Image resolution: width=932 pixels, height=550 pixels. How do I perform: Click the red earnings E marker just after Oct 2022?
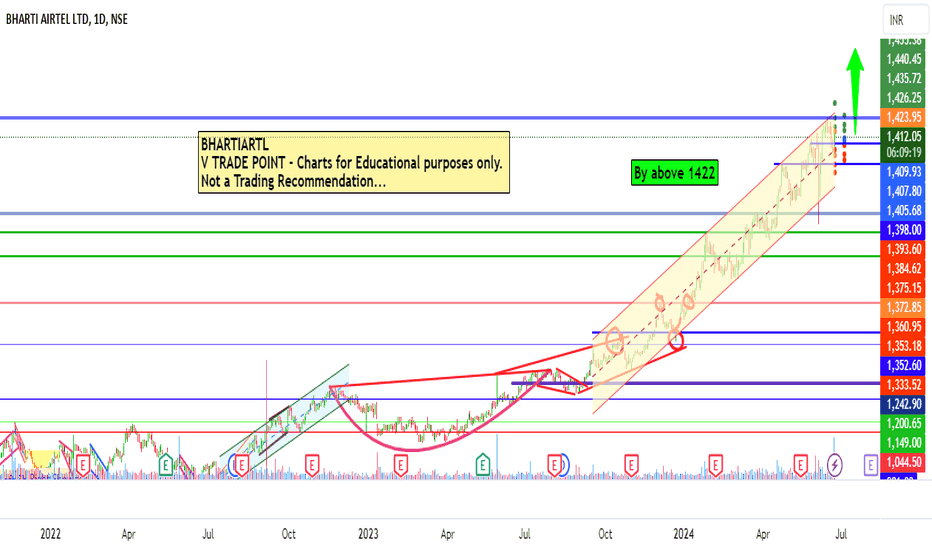[x=312, y=464]
